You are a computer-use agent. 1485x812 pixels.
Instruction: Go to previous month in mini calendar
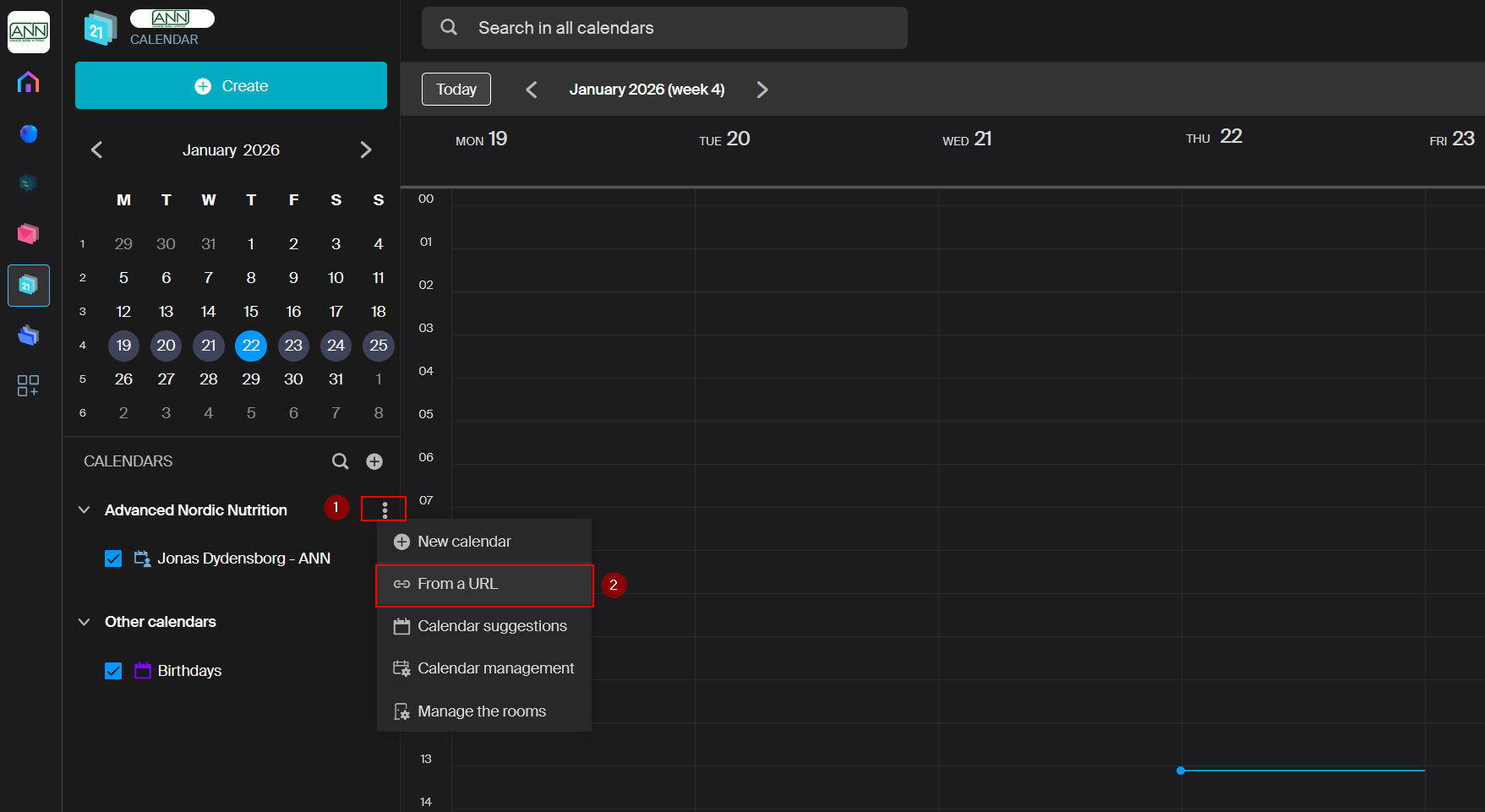pos(97,150)
